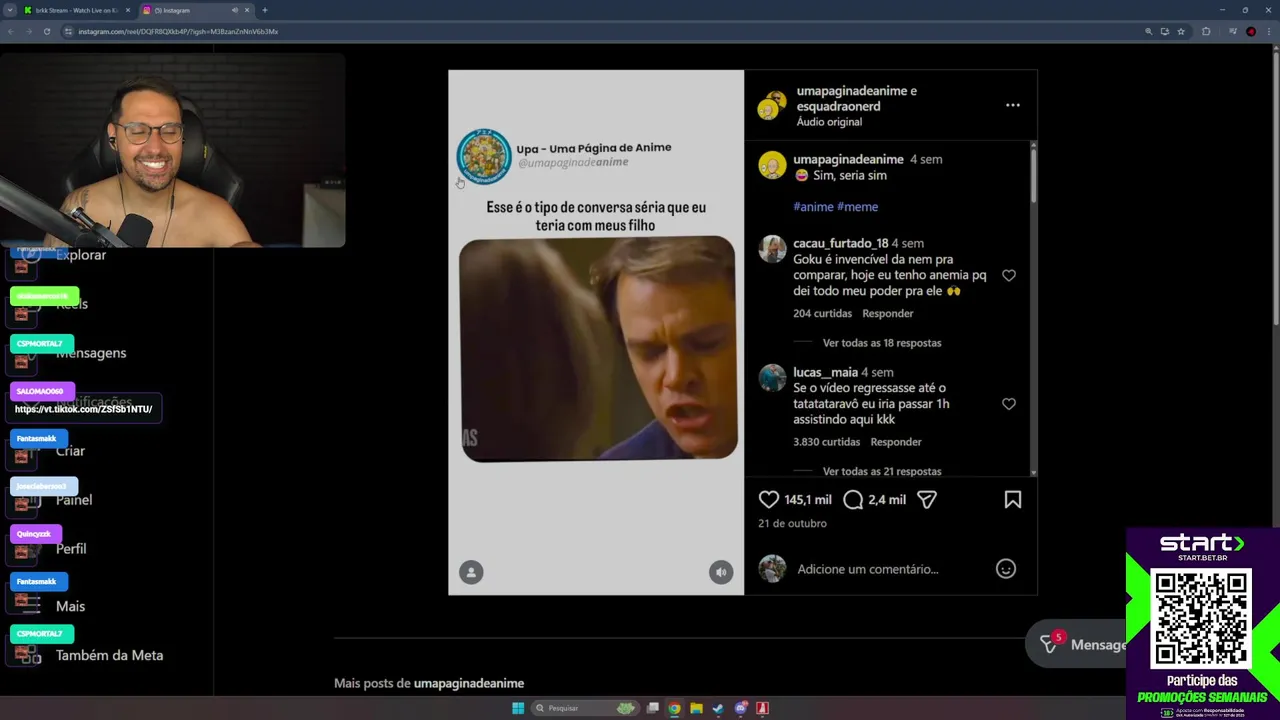This screenshot has width=1280, height=720.
Task: Open Painel in Instagram sidebar
Action: pyautogui.click(x=74, y=500)
